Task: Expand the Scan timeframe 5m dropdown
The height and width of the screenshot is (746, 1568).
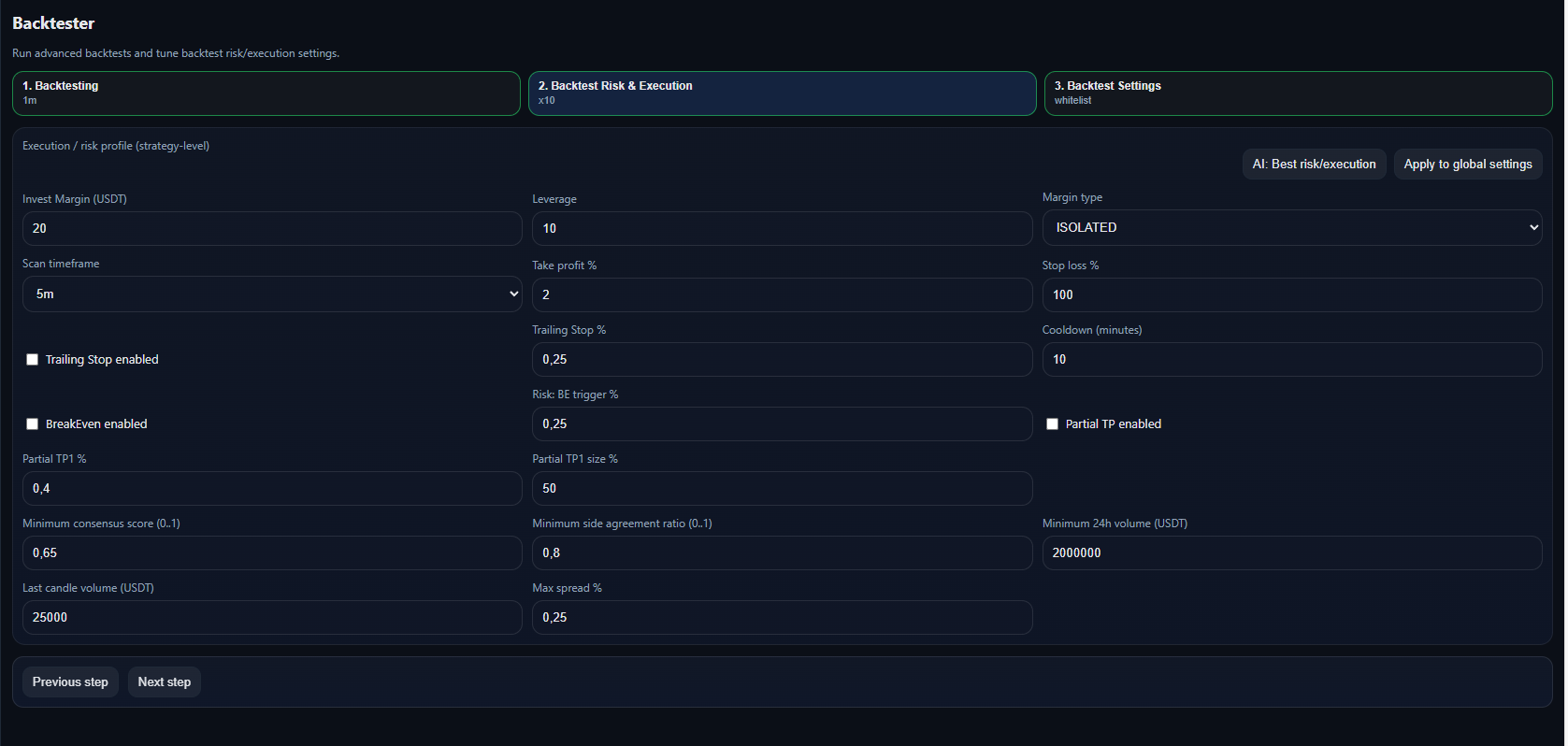Action: tap(272, 294)
